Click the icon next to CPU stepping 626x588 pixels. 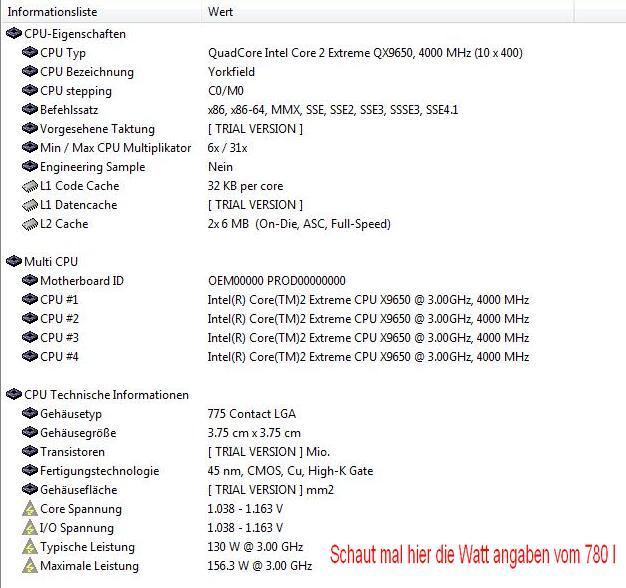[x=30, y=91]
